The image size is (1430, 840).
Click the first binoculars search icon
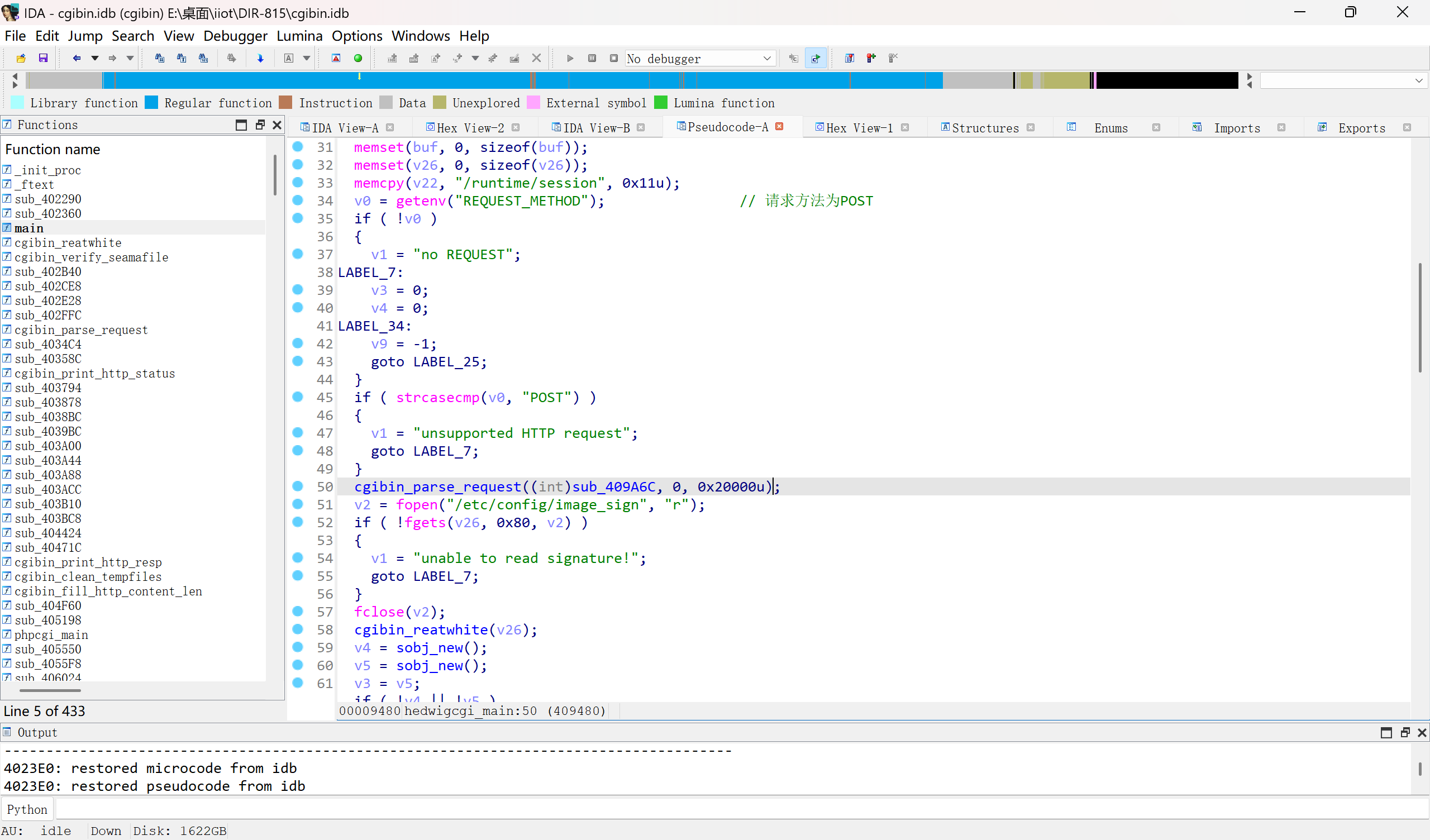159,59
